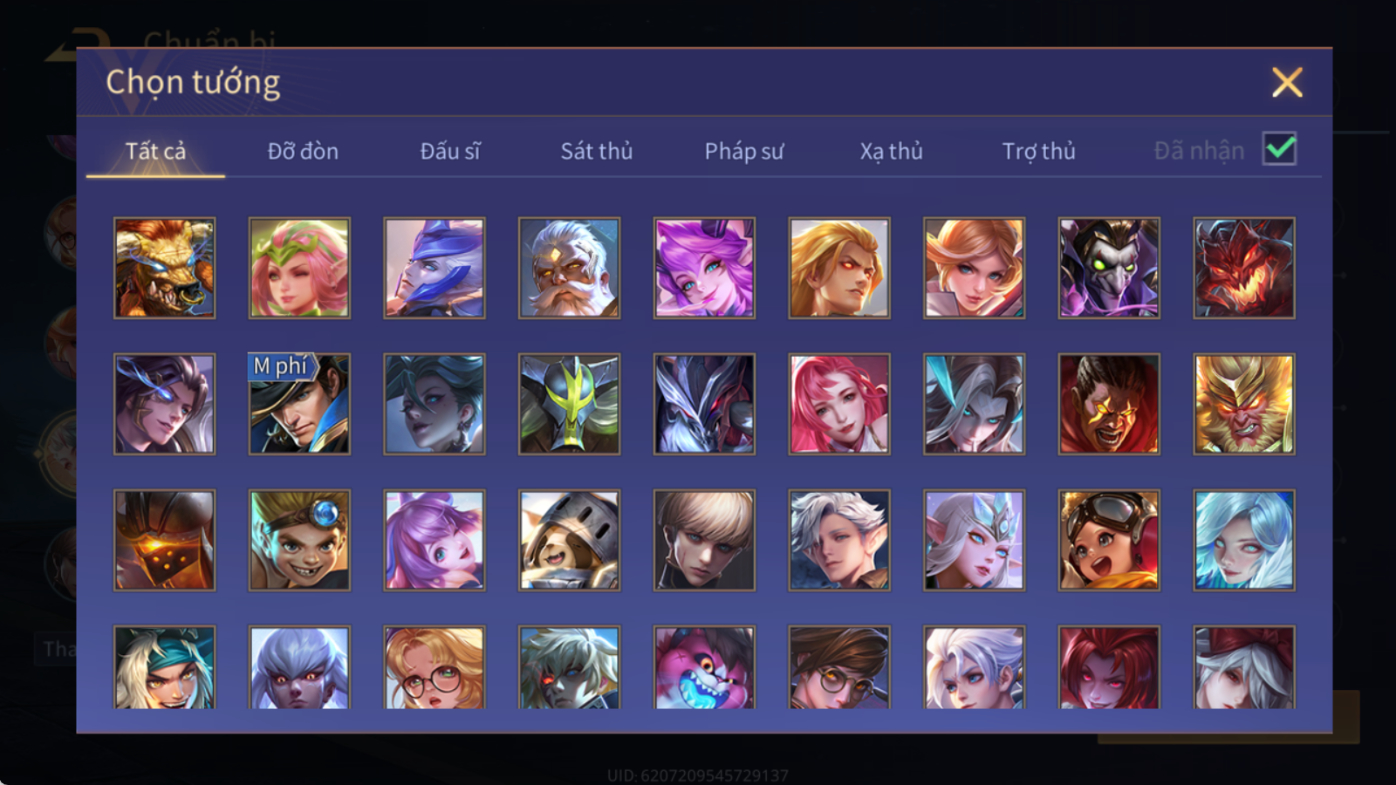Switch to the "Đỡ đòn" tab
Viewport: 1396px width, 785px height.
tap(303, 151)
